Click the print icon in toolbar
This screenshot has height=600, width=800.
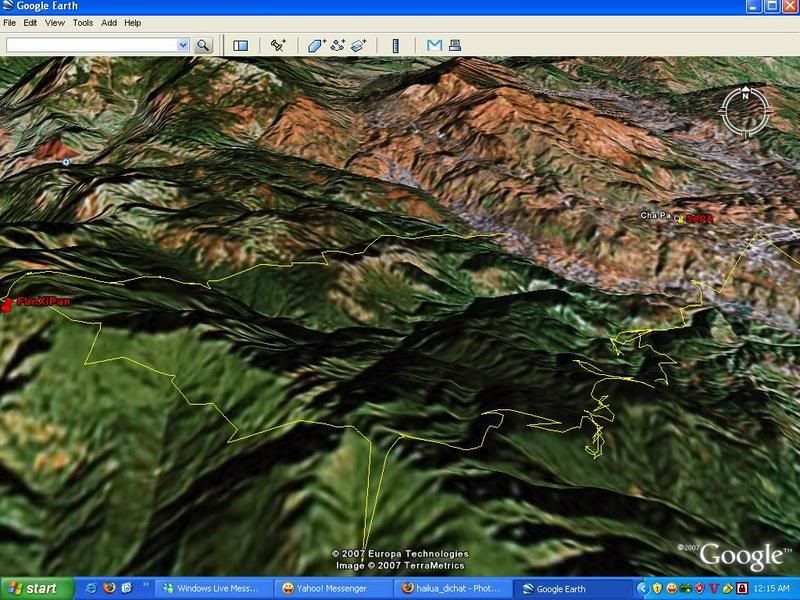click(455, 45)
